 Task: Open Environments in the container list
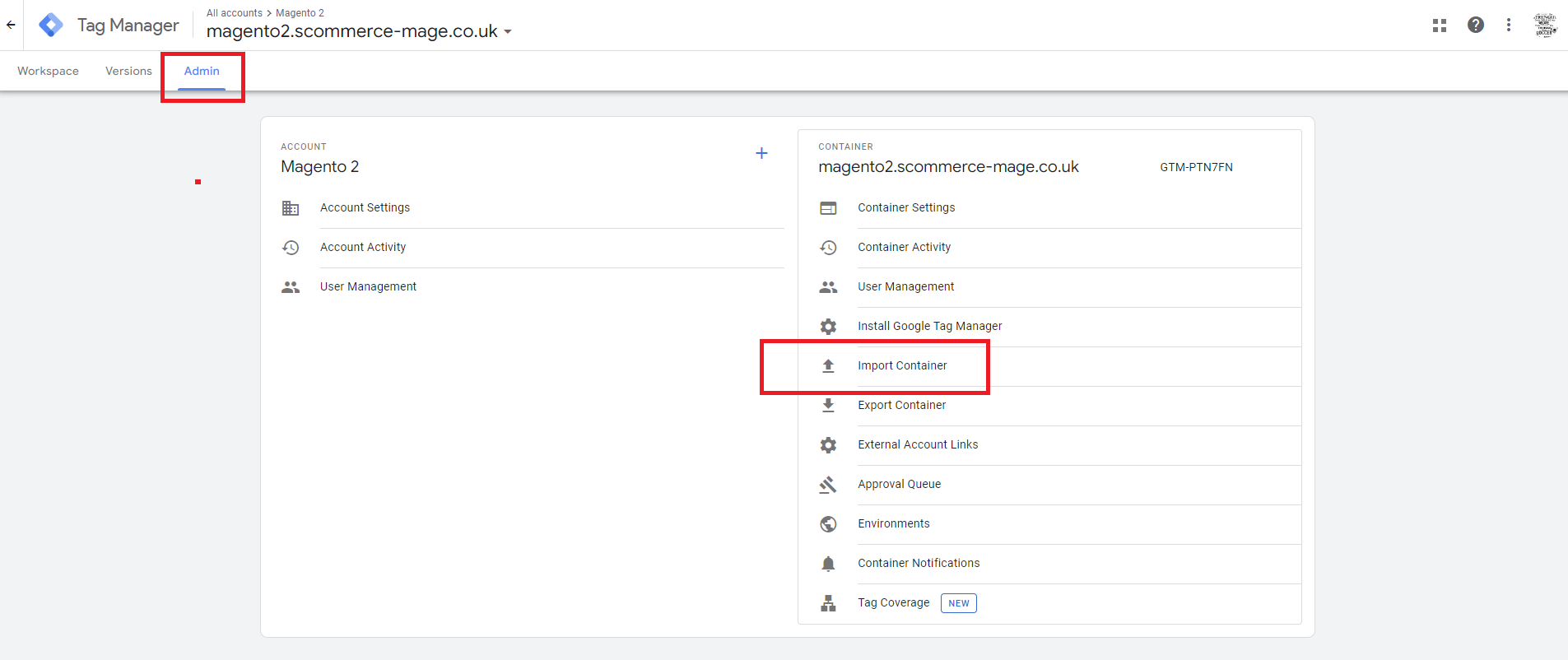click(893, 524)
